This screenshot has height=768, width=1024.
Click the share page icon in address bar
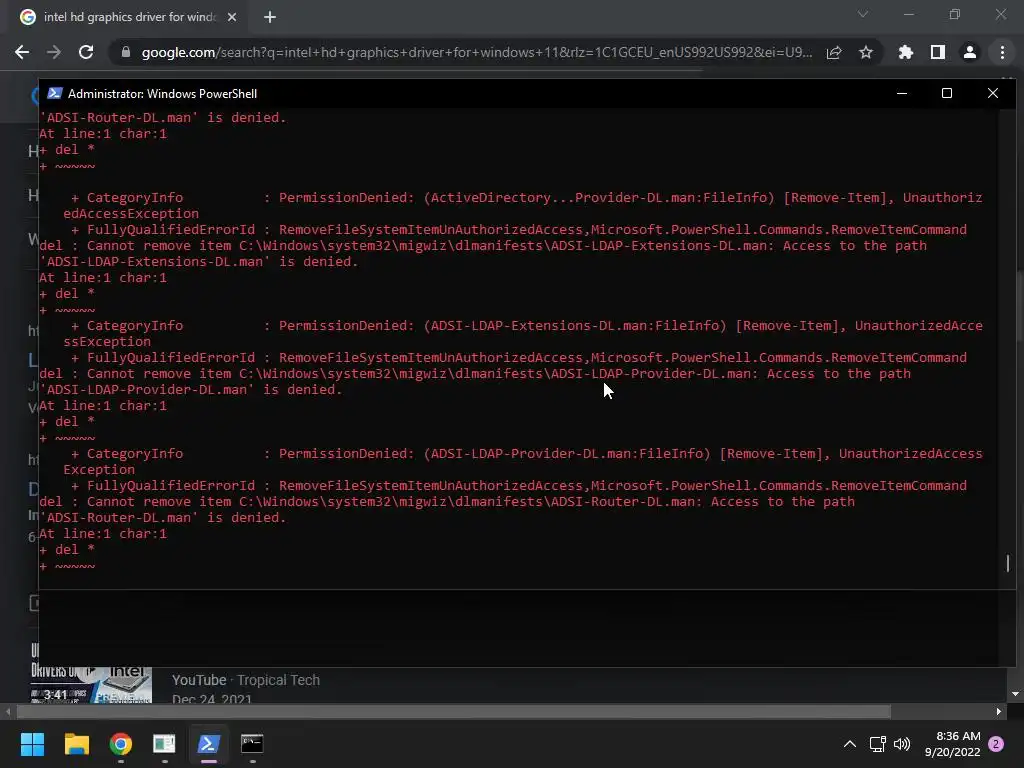[x=834, y=52]
